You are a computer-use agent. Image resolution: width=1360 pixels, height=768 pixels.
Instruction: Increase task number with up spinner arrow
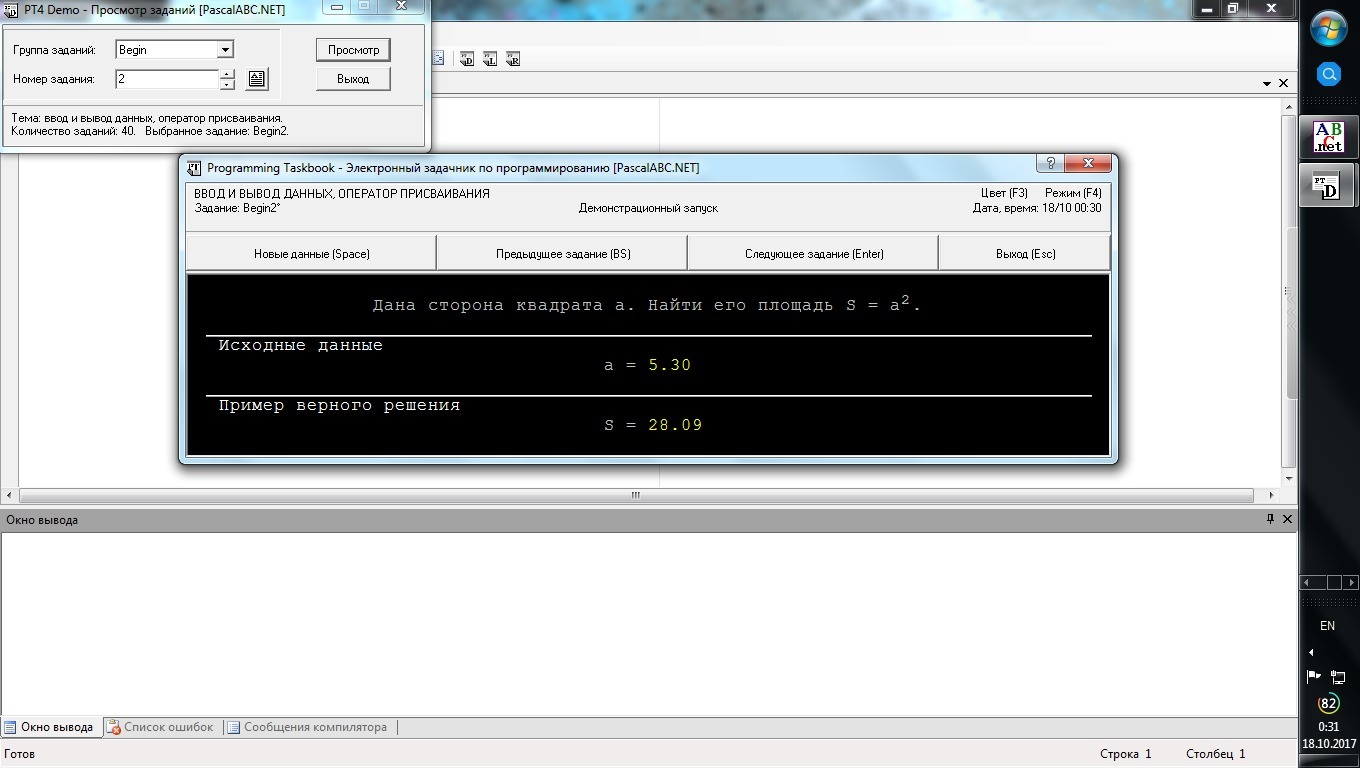227,74
